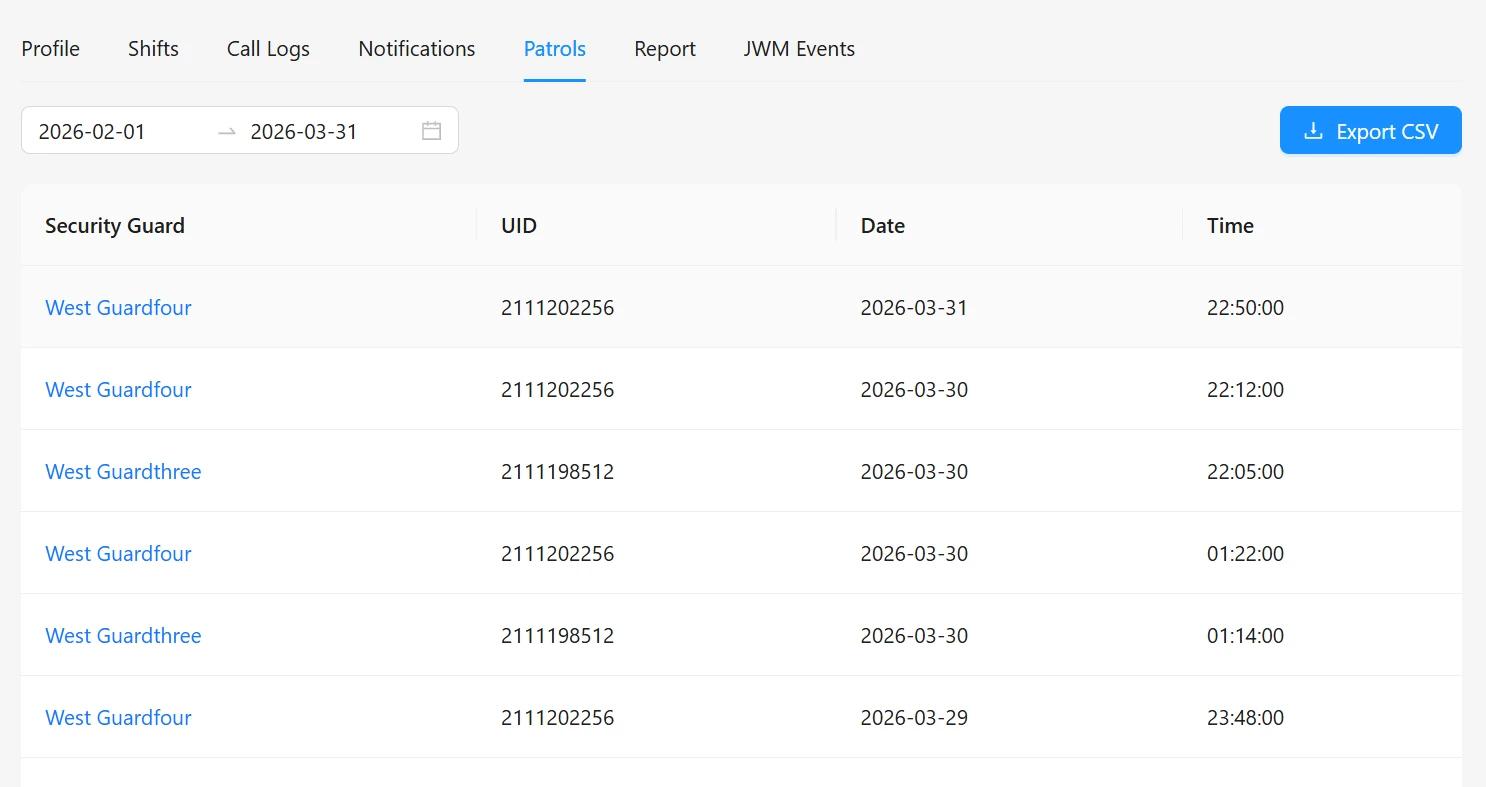The image size is (1486, 787).
Task: Open West Guardfour link at 22:12:00
Action: 118,389
